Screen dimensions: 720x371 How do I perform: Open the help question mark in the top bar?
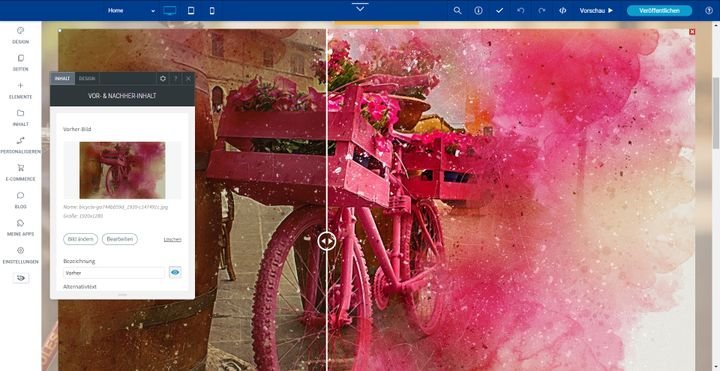[709, 11]
